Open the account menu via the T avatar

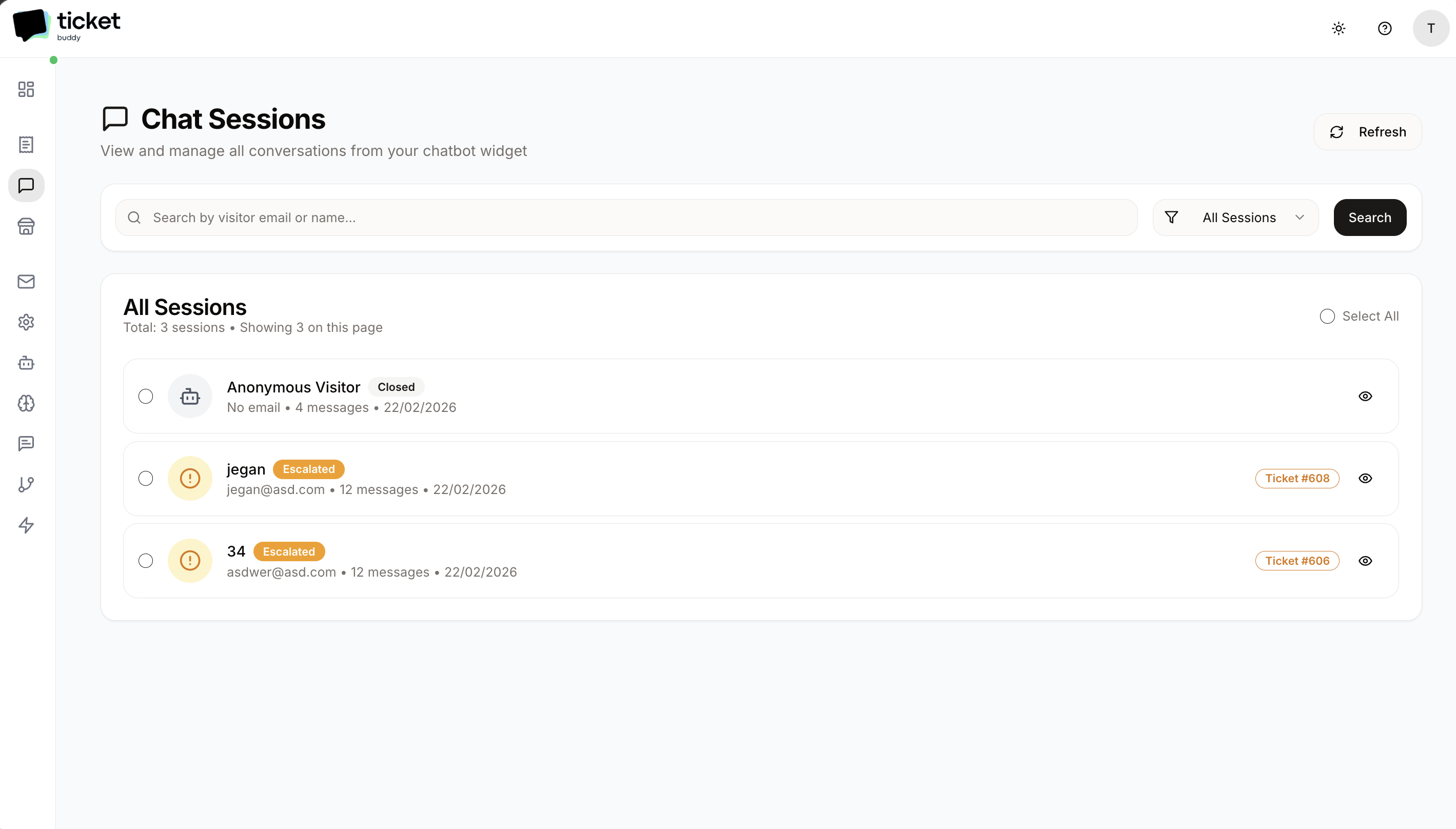point(1431,28)
